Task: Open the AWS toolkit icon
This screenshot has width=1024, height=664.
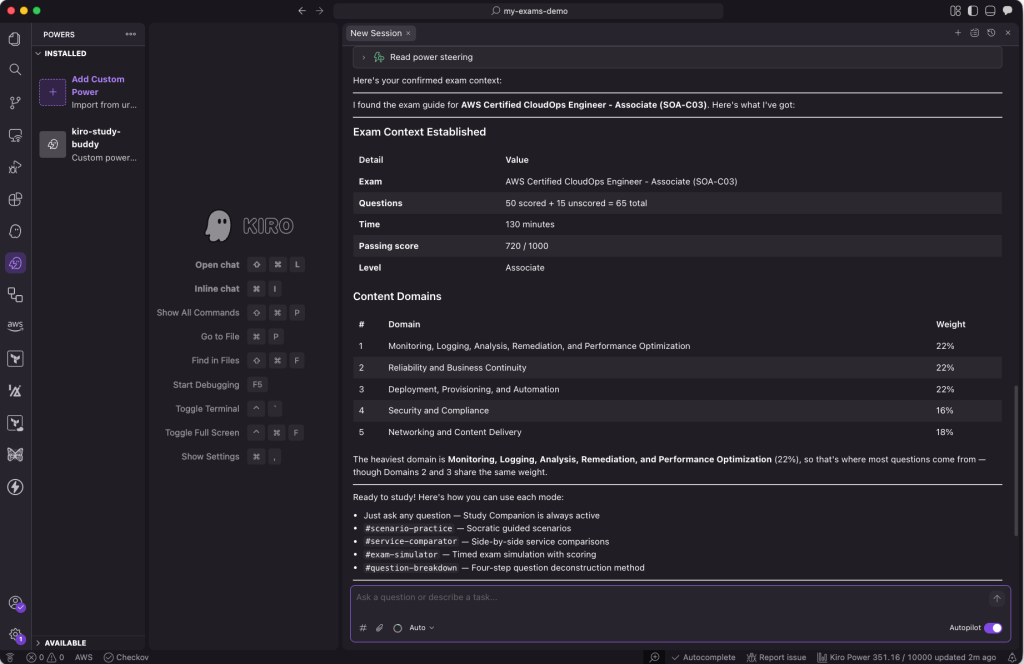Action: pos(15,326)
